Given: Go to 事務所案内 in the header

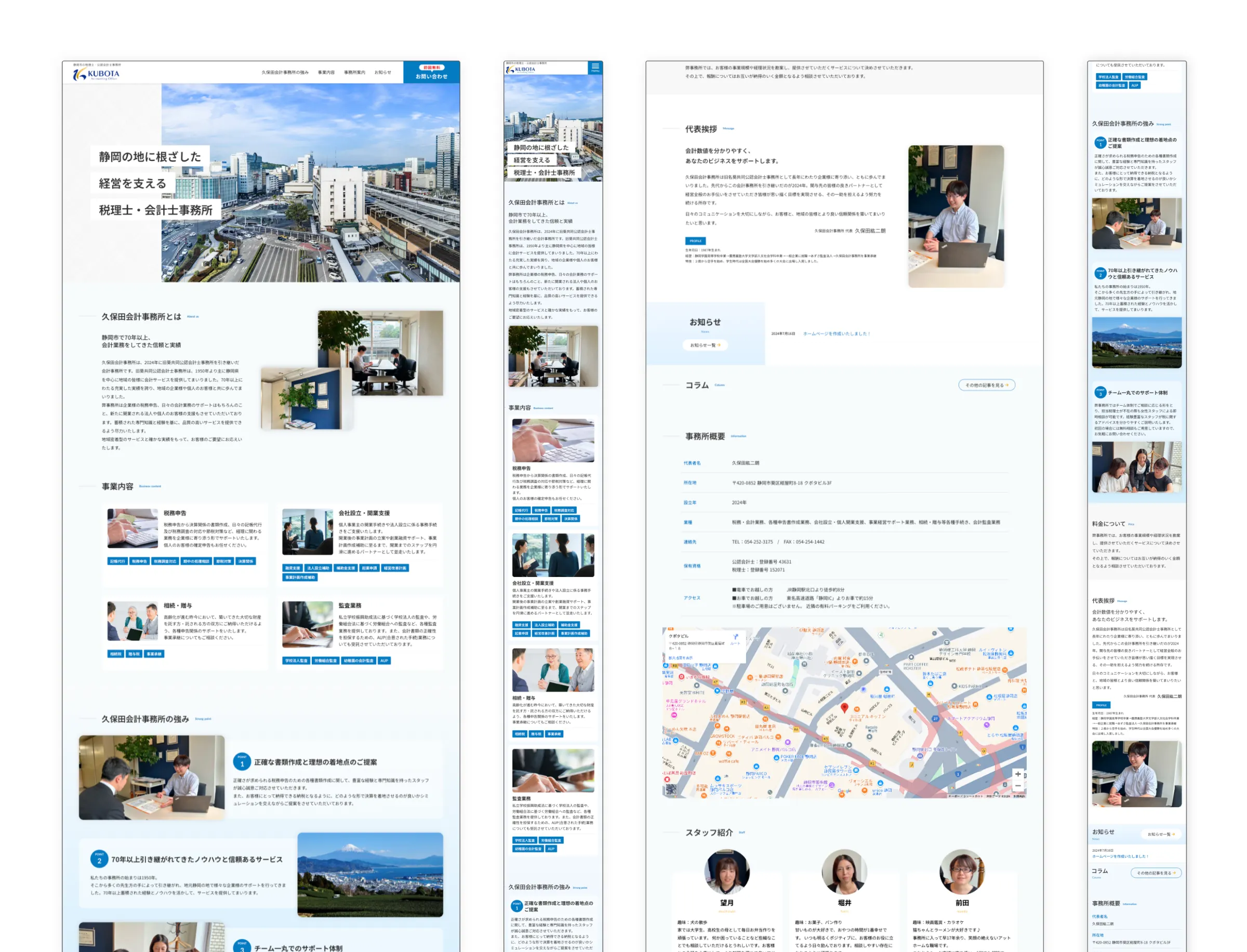Looking at the screenshot, I should pyautogui.click(x=354, y=73).
